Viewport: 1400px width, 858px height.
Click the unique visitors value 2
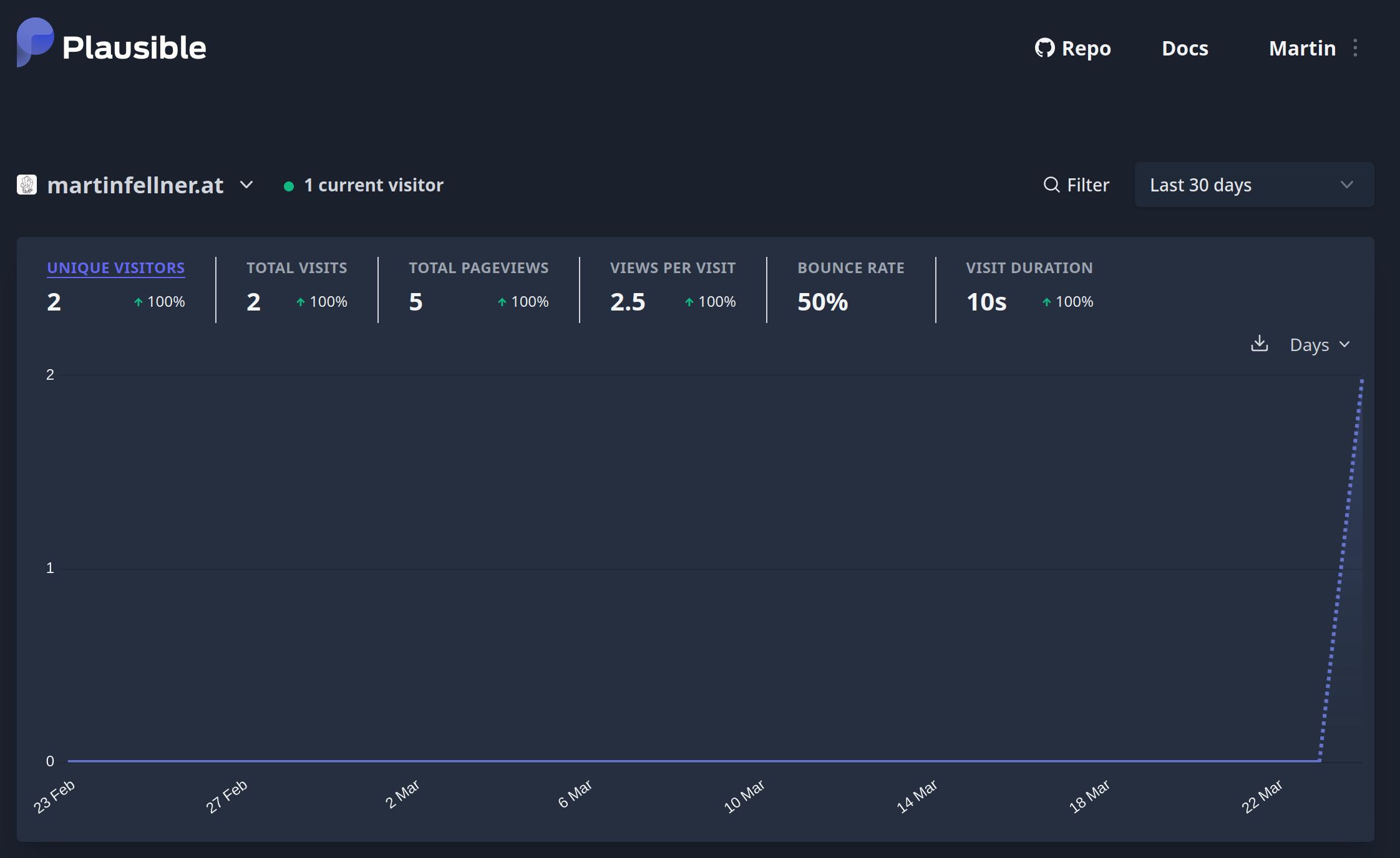[x=54, y=302]
